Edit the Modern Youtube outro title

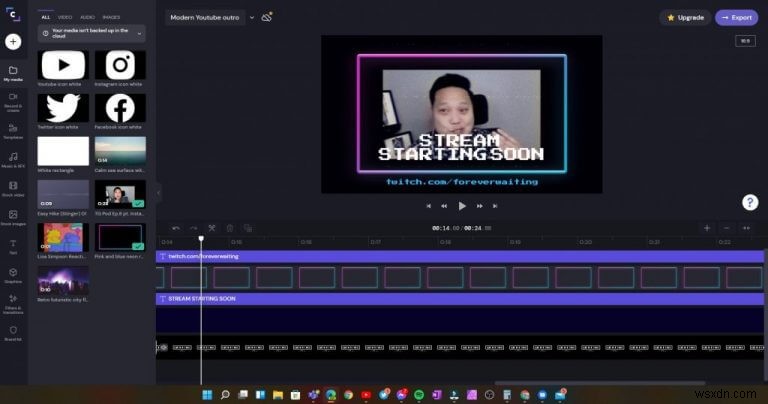205,18
